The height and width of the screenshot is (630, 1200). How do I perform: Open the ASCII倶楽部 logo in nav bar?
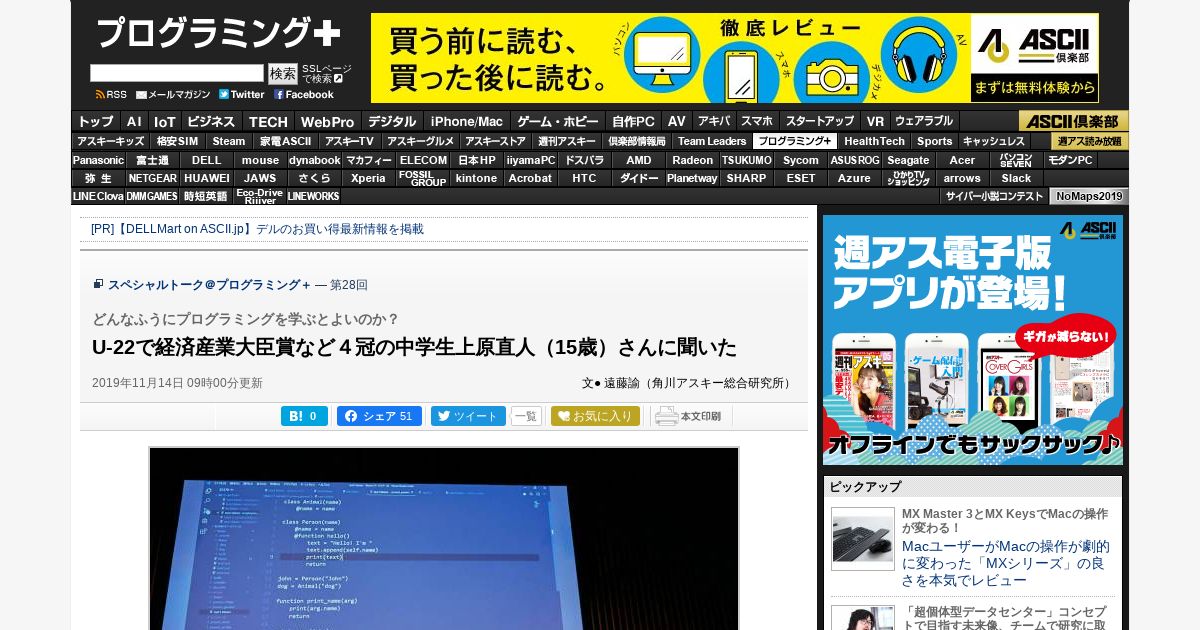click(x=1074, y=121)
